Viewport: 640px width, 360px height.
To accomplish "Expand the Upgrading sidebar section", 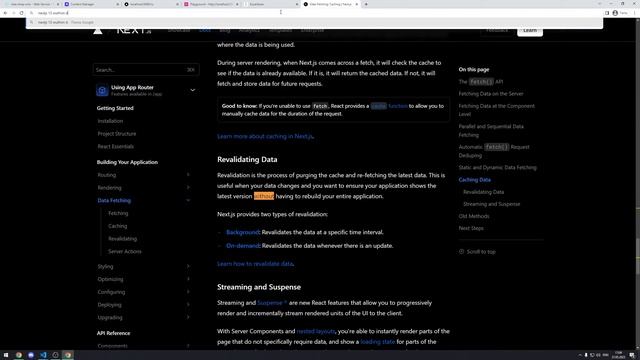I will [188, 318].
